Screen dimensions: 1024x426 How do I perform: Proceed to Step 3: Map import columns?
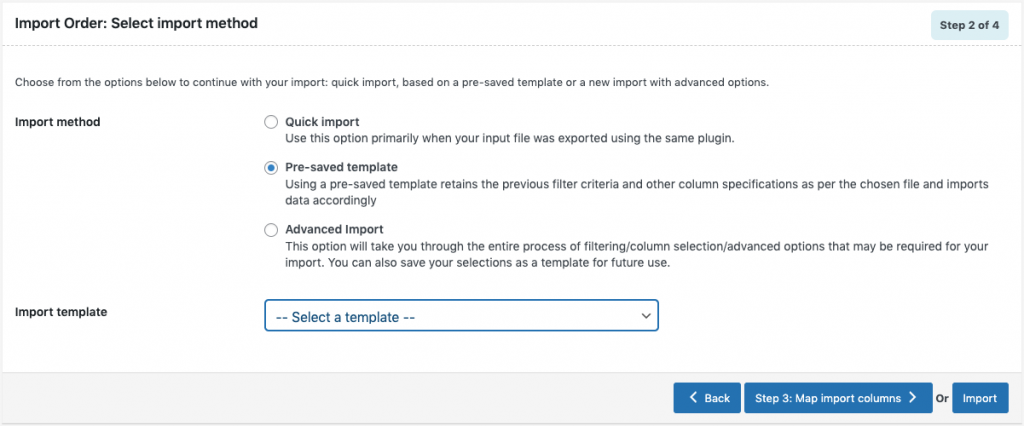(828, 398)
